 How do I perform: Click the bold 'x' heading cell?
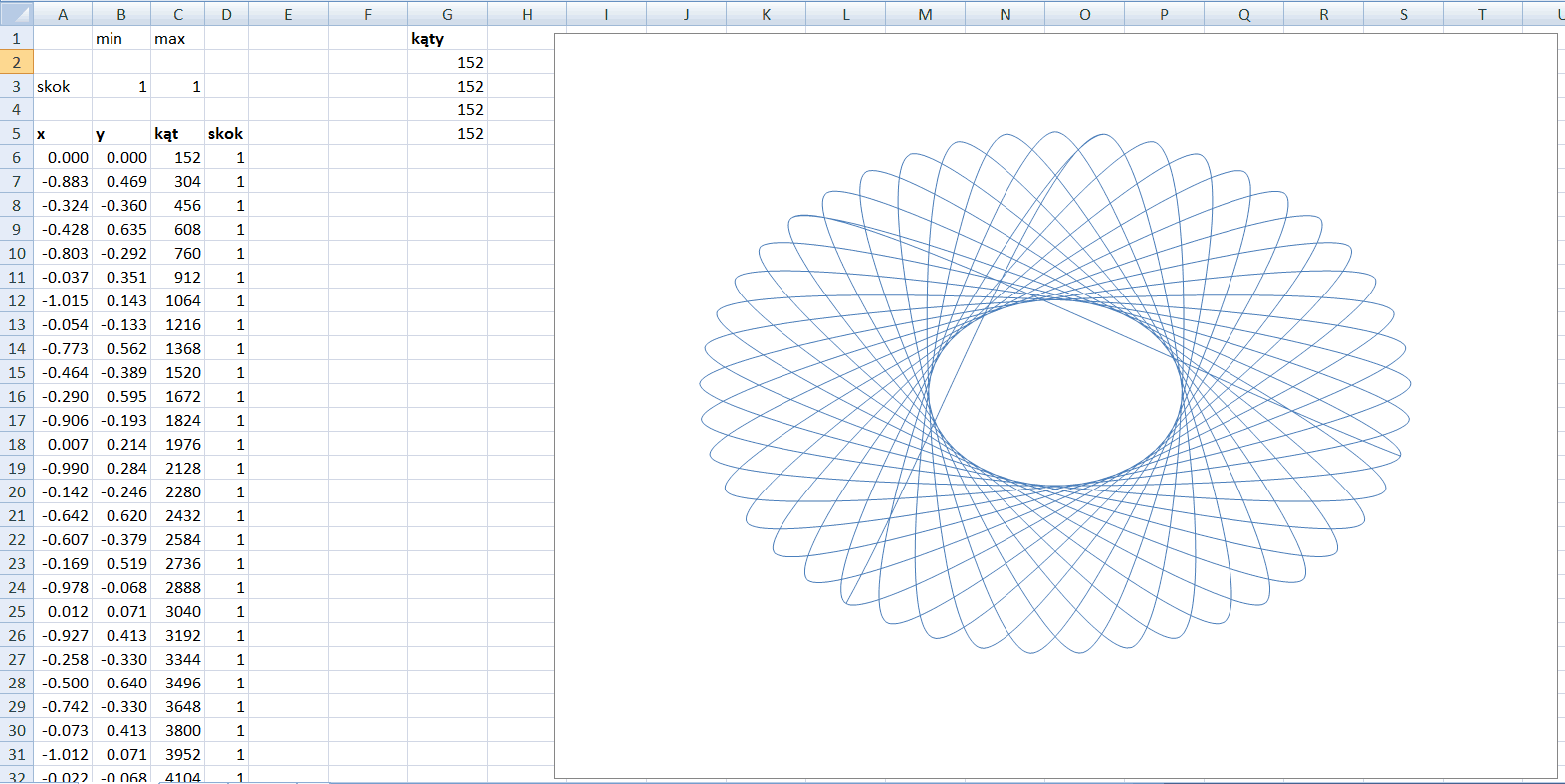click(x=63, y=133)
